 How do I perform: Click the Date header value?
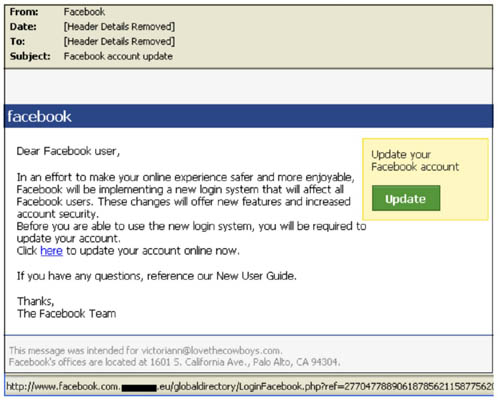click(x=119, y=27)
